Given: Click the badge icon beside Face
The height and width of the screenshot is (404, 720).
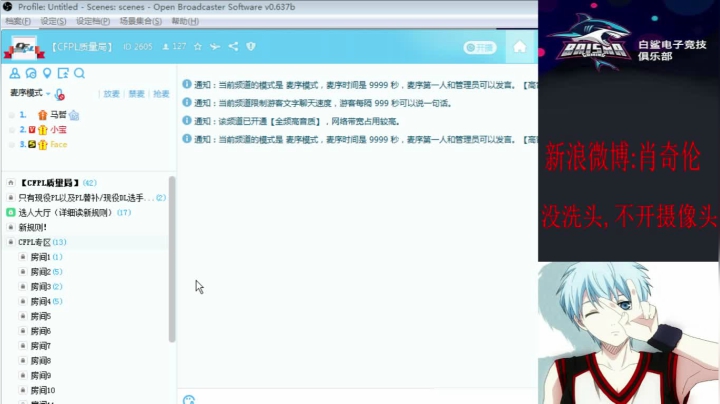Looking at the screenshot, I should [x=32, y=144].
